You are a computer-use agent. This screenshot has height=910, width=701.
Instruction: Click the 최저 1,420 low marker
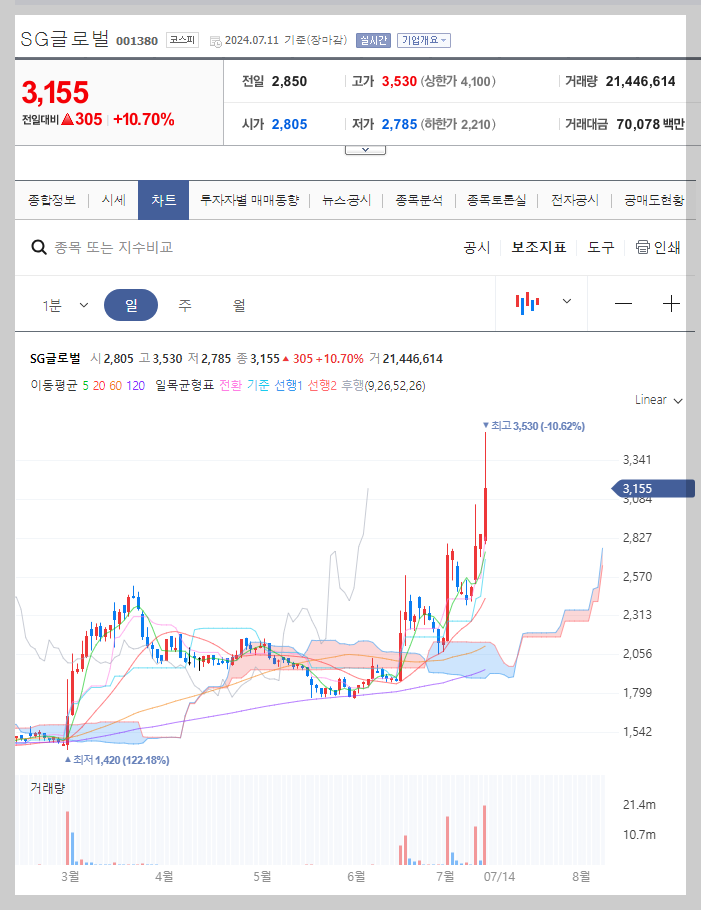[x=117, y=760]
